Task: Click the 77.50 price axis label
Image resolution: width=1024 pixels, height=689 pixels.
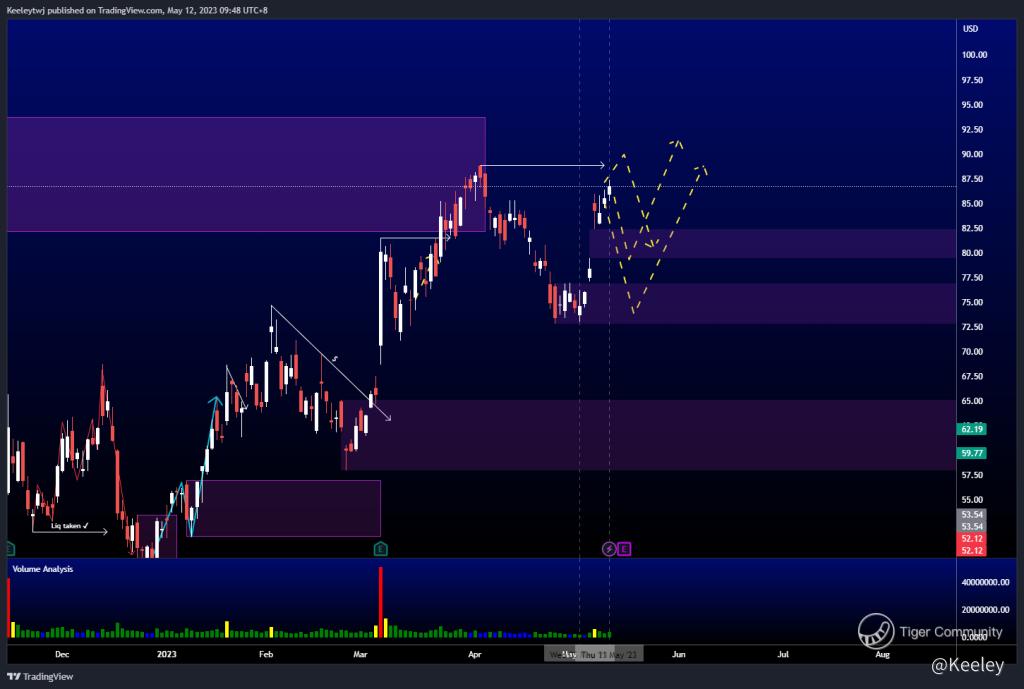Action: 972,278
